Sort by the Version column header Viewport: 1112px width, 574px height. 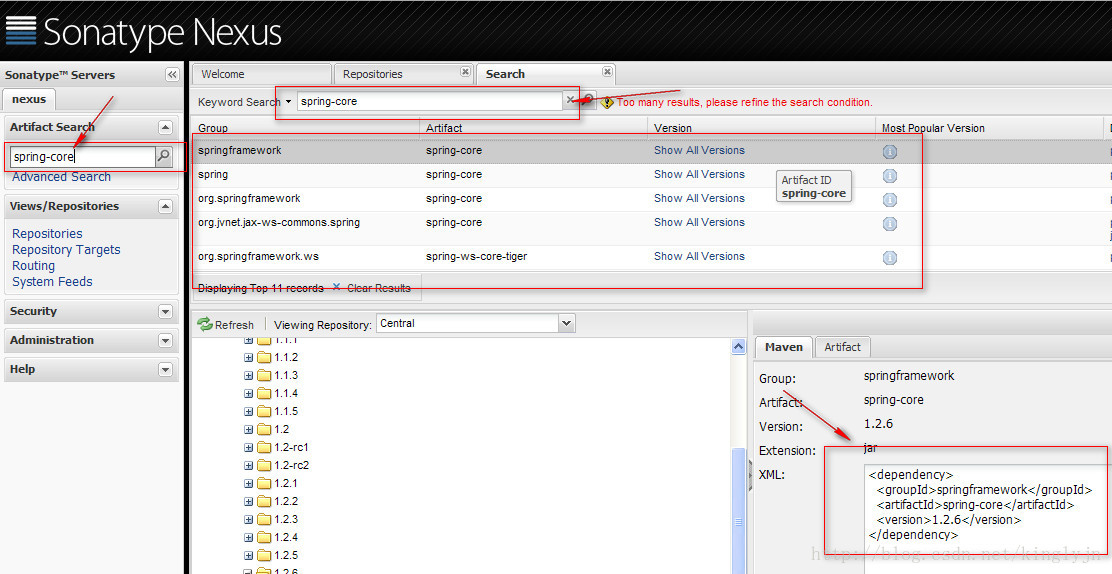(x=762, y=128)
